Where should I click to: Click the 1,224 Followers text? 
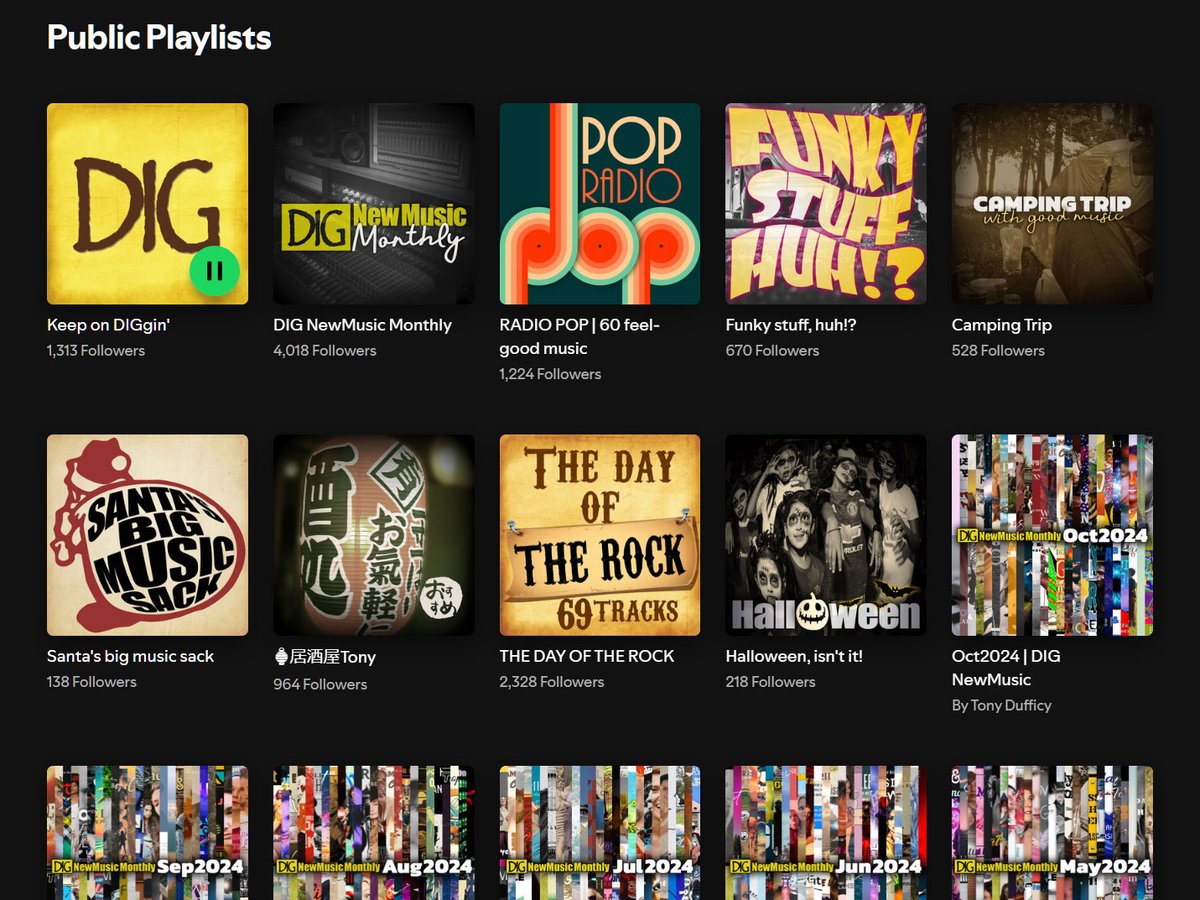pos(551,374)
